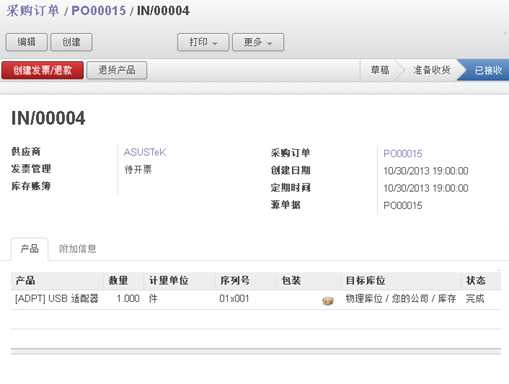Click the 物理库位 / 您的公司 / 库存 cell
Viewport: 509px width, 384px height.
point(401,299)
